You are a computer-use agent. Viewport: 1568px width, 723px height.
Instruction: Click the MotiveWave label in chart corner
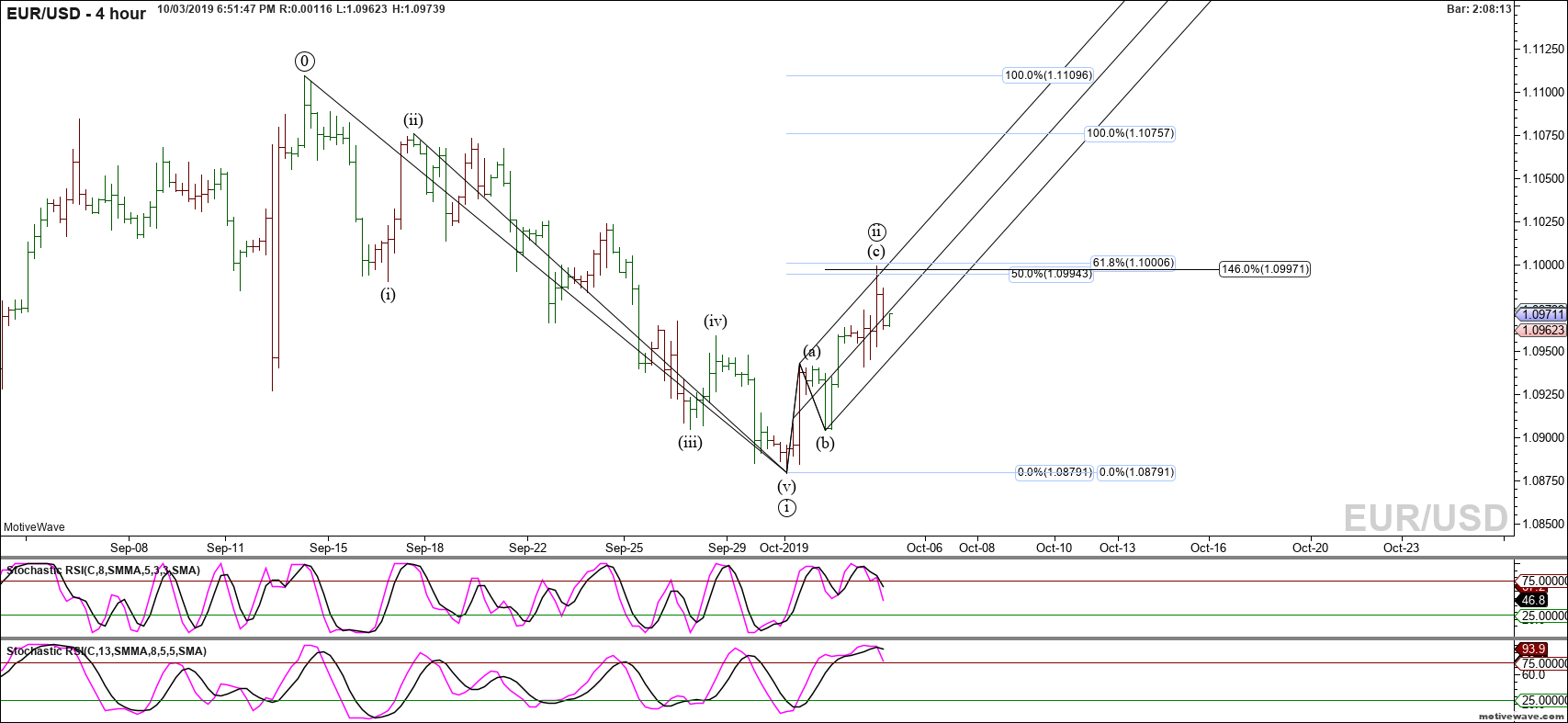point(34,527)
